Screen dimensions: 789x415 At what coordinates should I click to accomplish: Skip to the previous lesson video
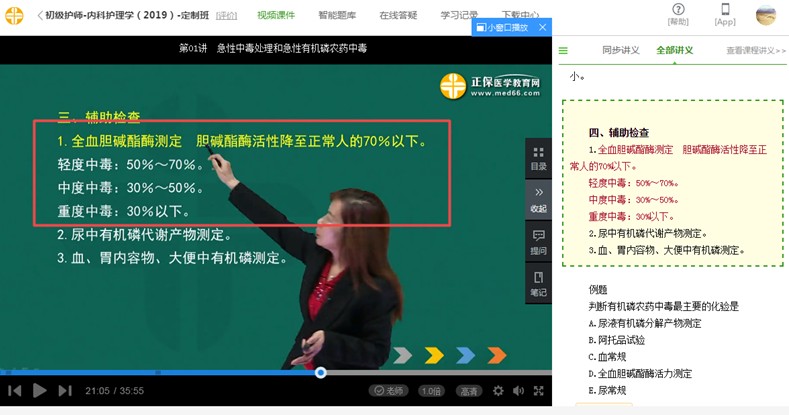15,391
